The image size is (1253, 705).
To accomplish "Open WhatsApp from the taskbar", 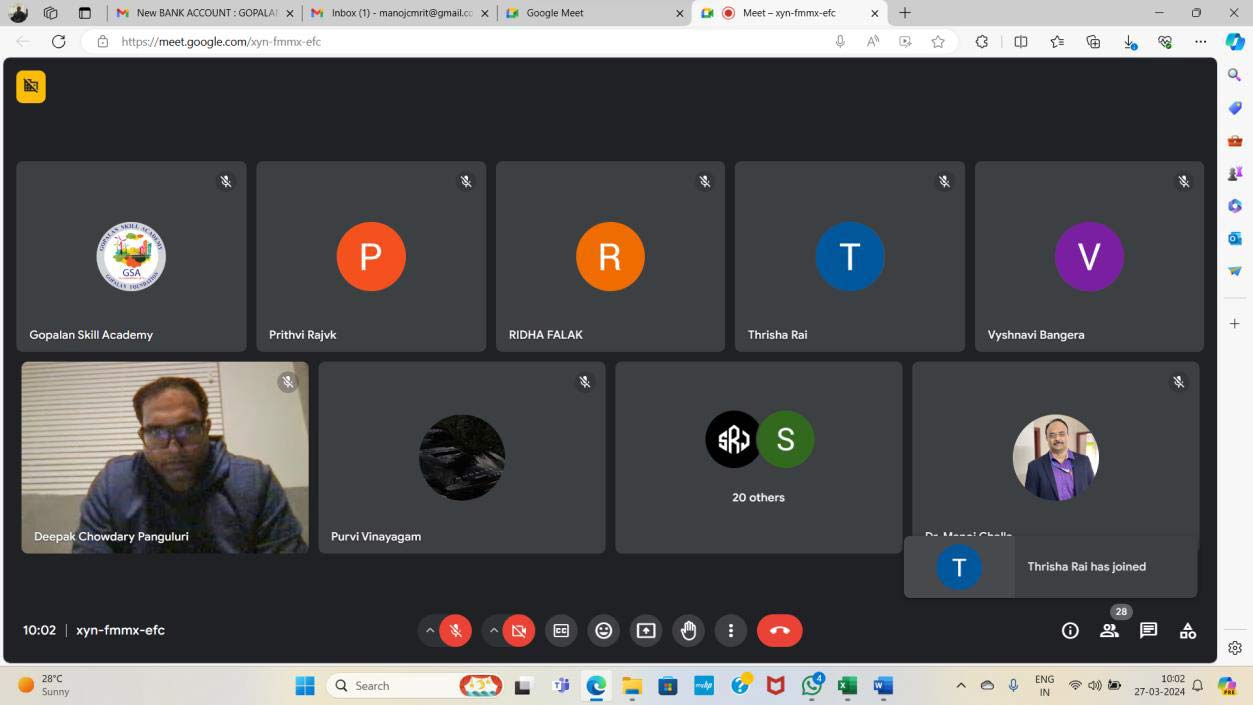I will coord(812,686).
